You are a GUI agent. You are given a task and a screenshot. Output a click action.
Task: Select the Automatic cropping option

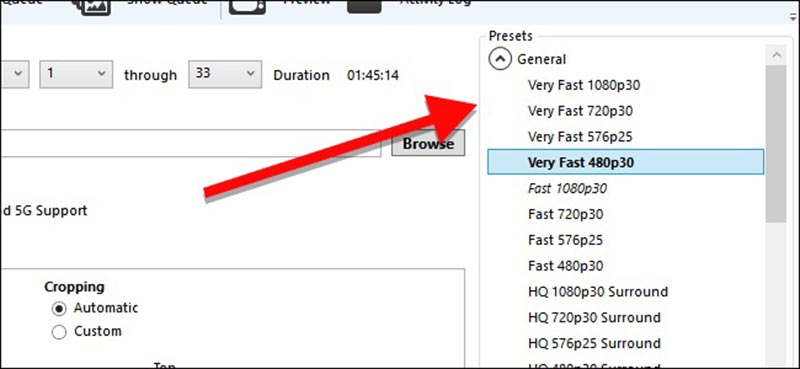click(59, 308)
